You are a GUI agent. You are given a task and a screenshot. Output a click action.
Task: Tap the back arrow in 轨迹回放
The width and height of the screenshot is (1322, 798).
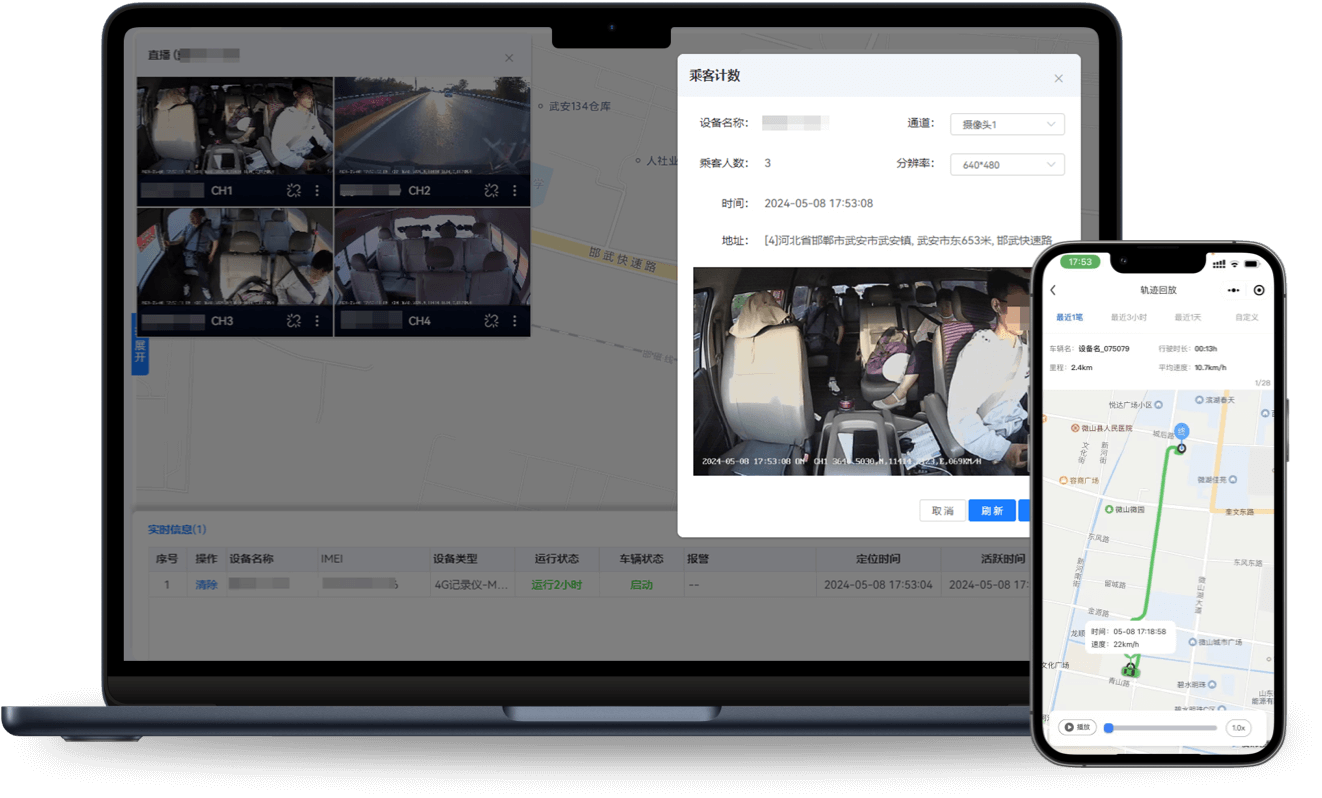[x=1053, y=290]
